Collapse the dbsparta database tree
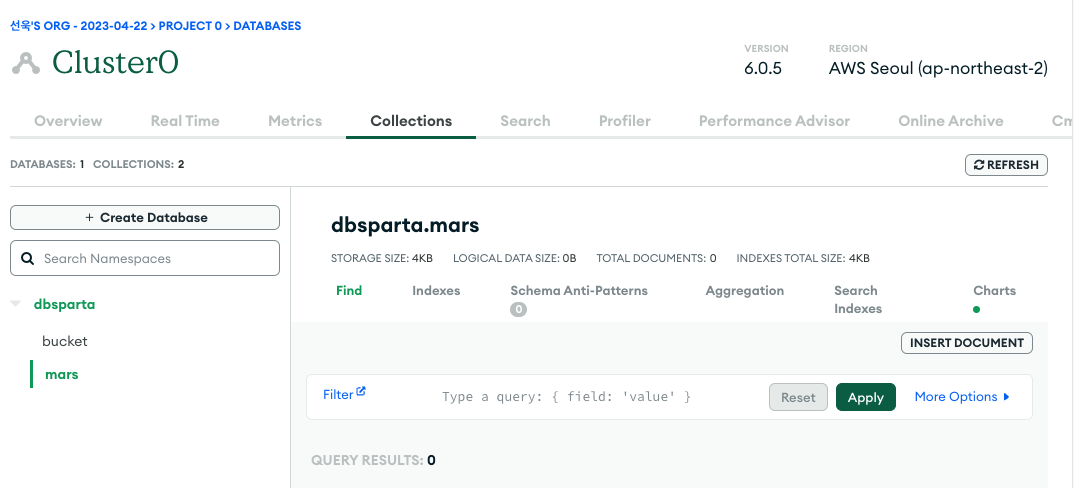The height and width of the screenshot is (488, 1074). point(16,304)
